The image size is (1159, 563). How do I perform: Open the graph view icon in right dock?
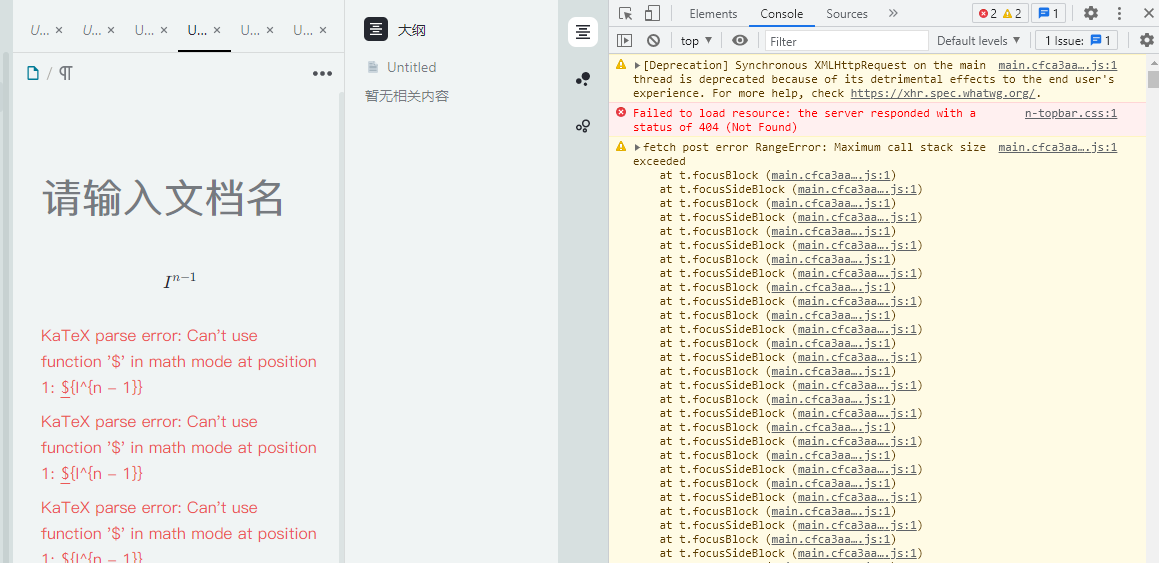583,79
